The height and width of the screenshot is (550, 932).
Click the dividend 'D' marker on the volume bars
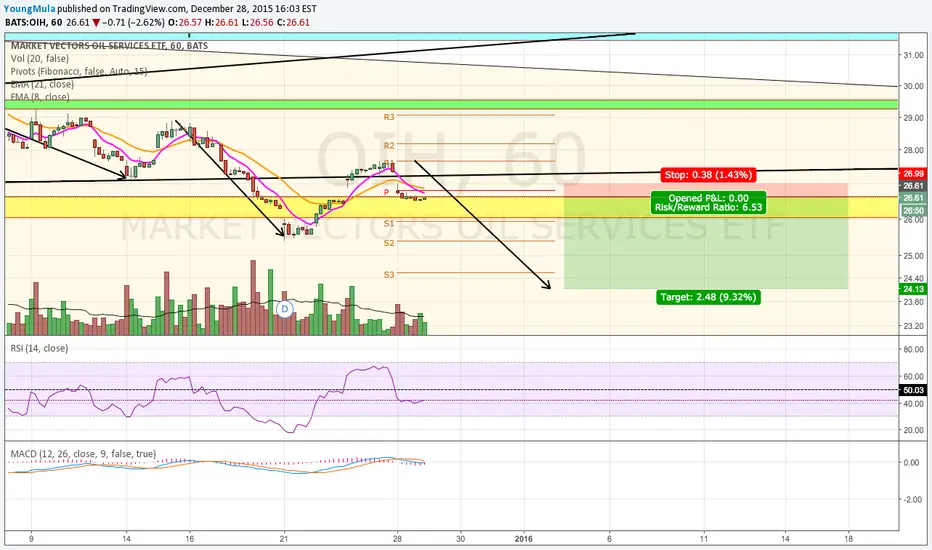point(285,309)
